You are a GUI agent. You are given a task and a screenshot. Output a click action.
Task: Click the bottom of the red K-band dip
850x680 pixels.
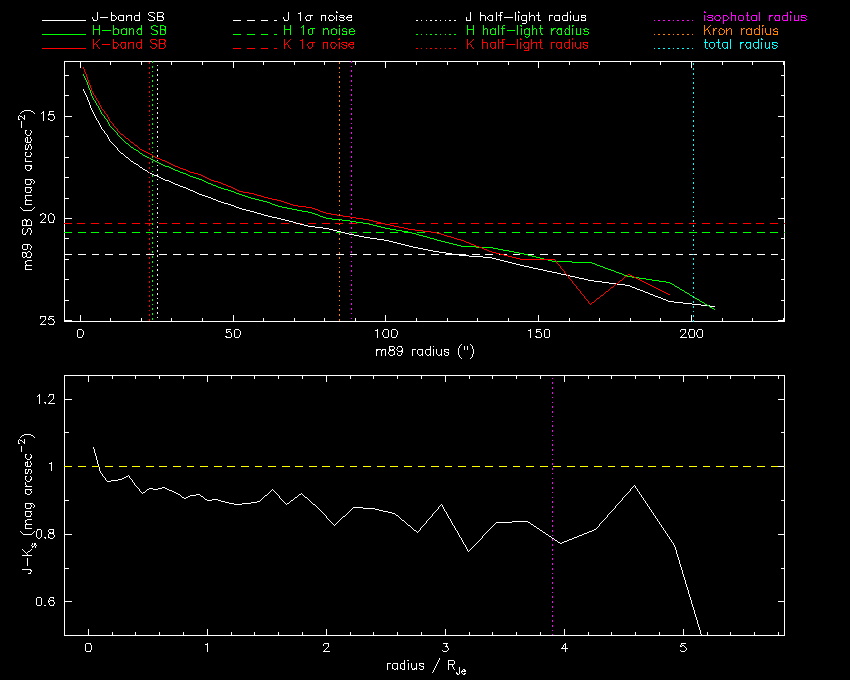point(590,304)
